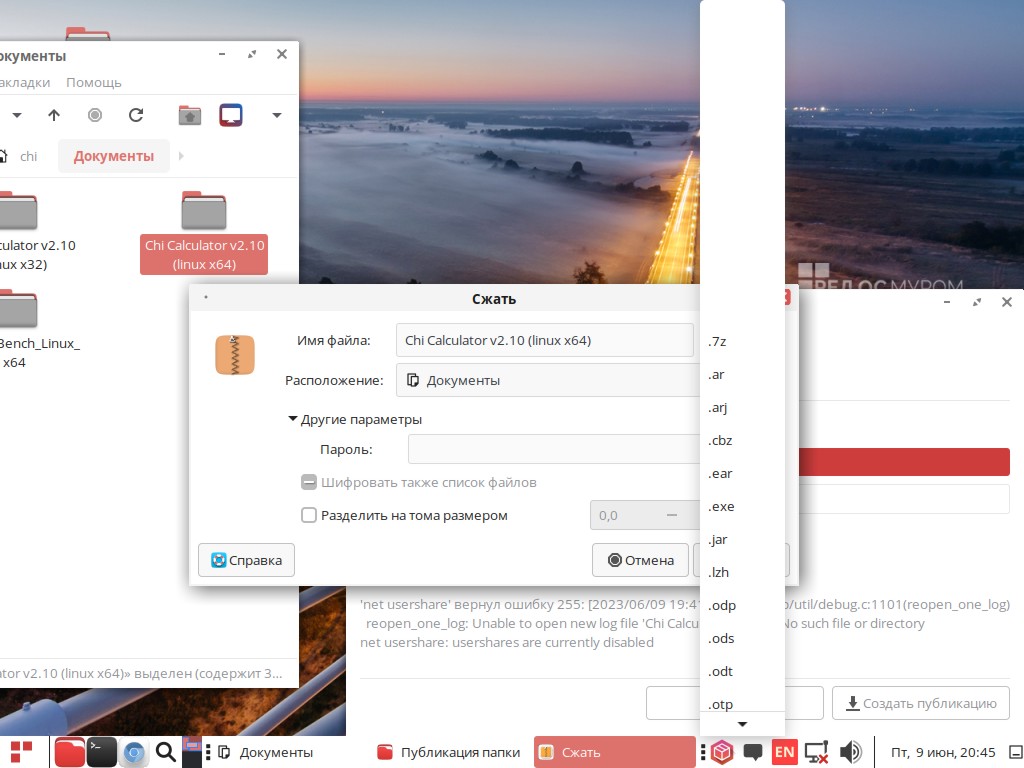Choose .otp format from list
This screenshot has width=1024, height=768.
coord(742,704)
